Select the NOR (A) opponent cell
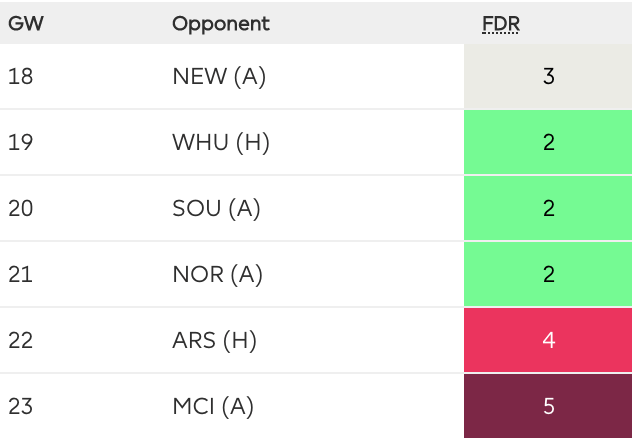 coord(217,274)
